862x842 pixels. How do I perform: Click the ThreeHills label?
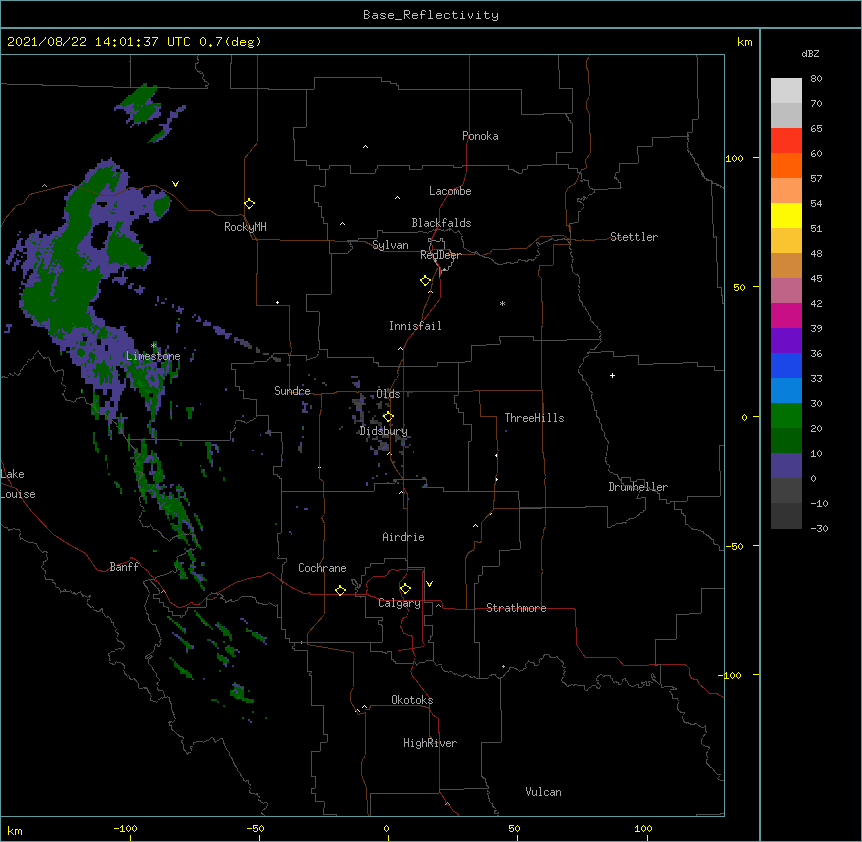534,418
